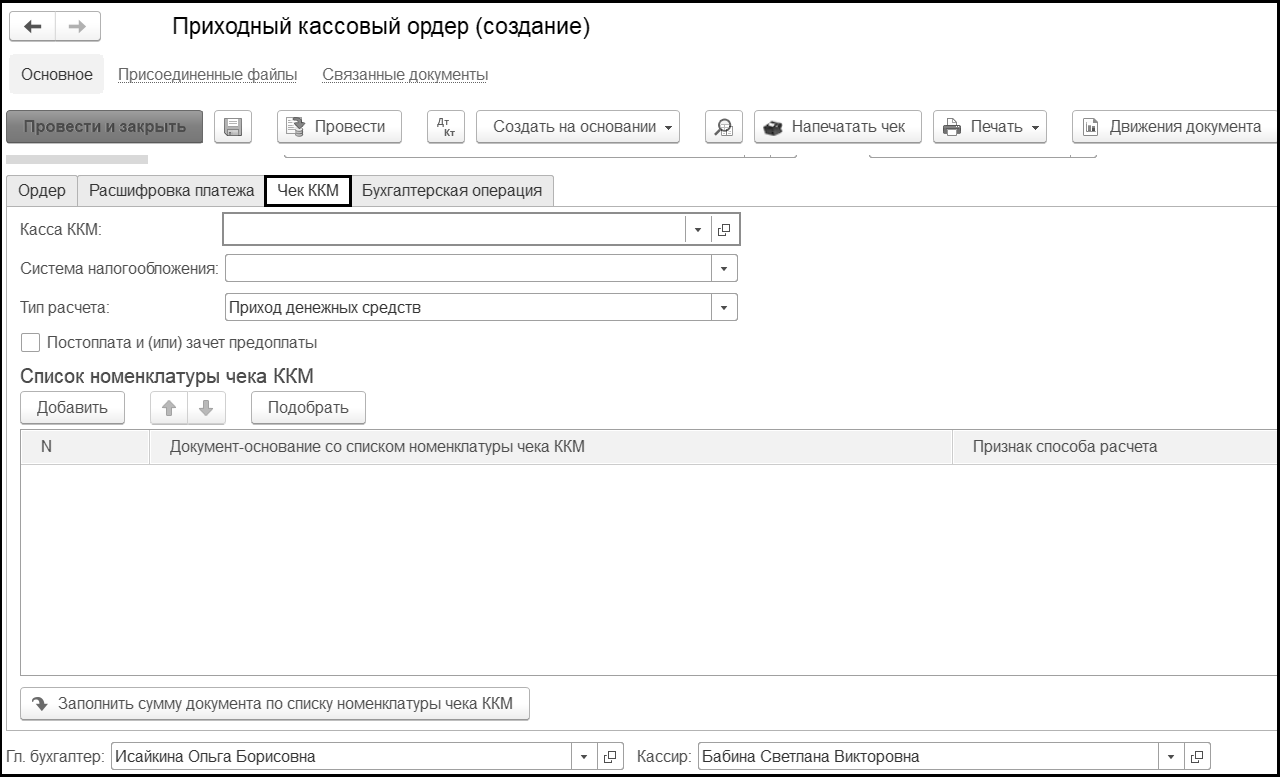Click Гл. бухгалтер field Исайкина Ольга Борисовна
The image size is (1280, 778).
[341, 757]
